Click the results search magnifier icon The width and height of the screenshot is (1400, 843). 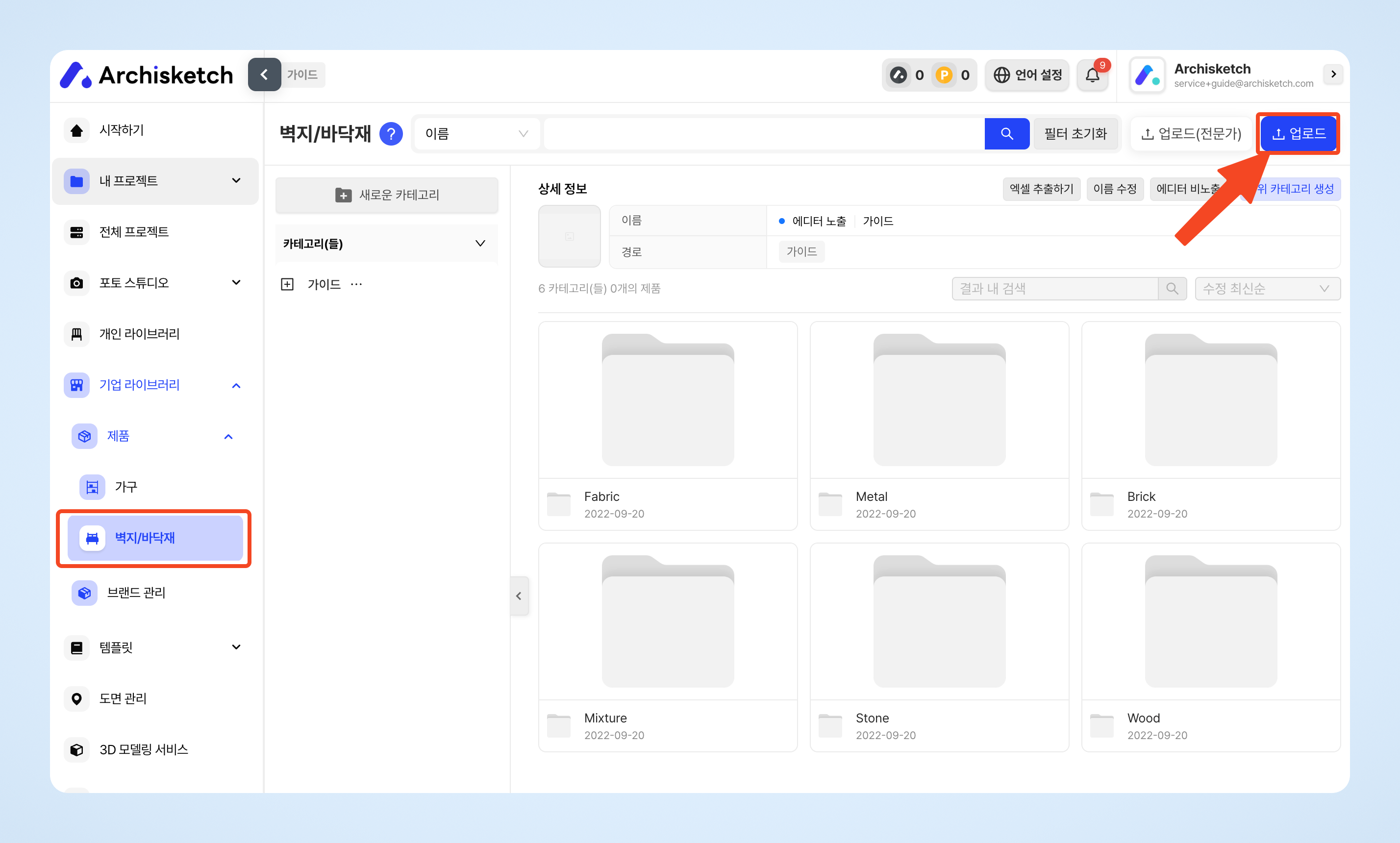click(x=1172, y=289)
